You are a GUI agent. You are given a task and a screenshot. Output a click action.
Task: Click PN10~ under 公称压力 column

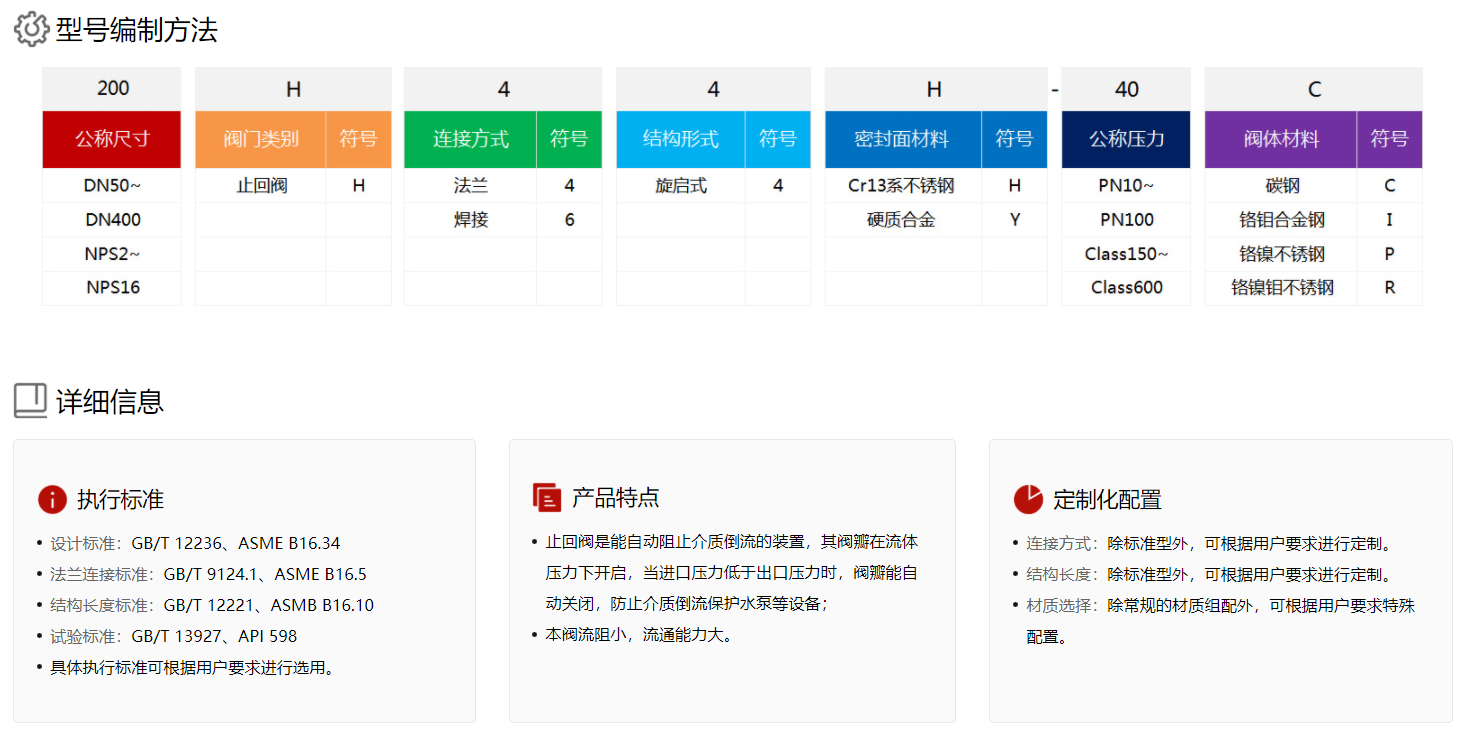[x=1125, y=185]
